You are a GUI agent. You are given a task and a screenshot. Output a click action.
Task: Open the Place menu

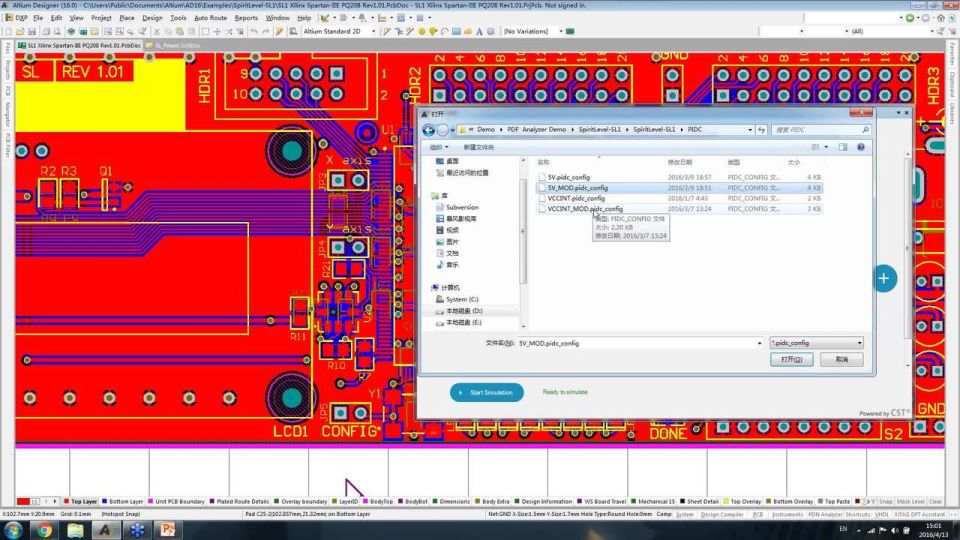127,18
